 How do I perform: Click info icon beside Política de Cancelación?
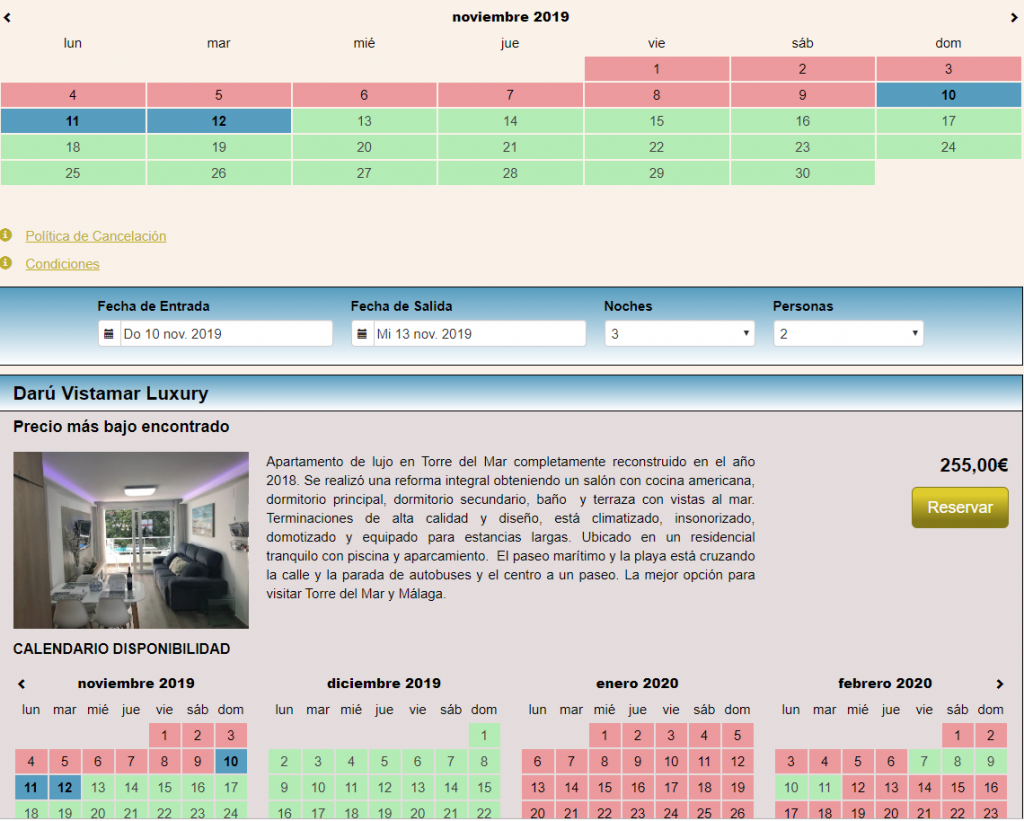pyautogui.click(x=6, y=235)
